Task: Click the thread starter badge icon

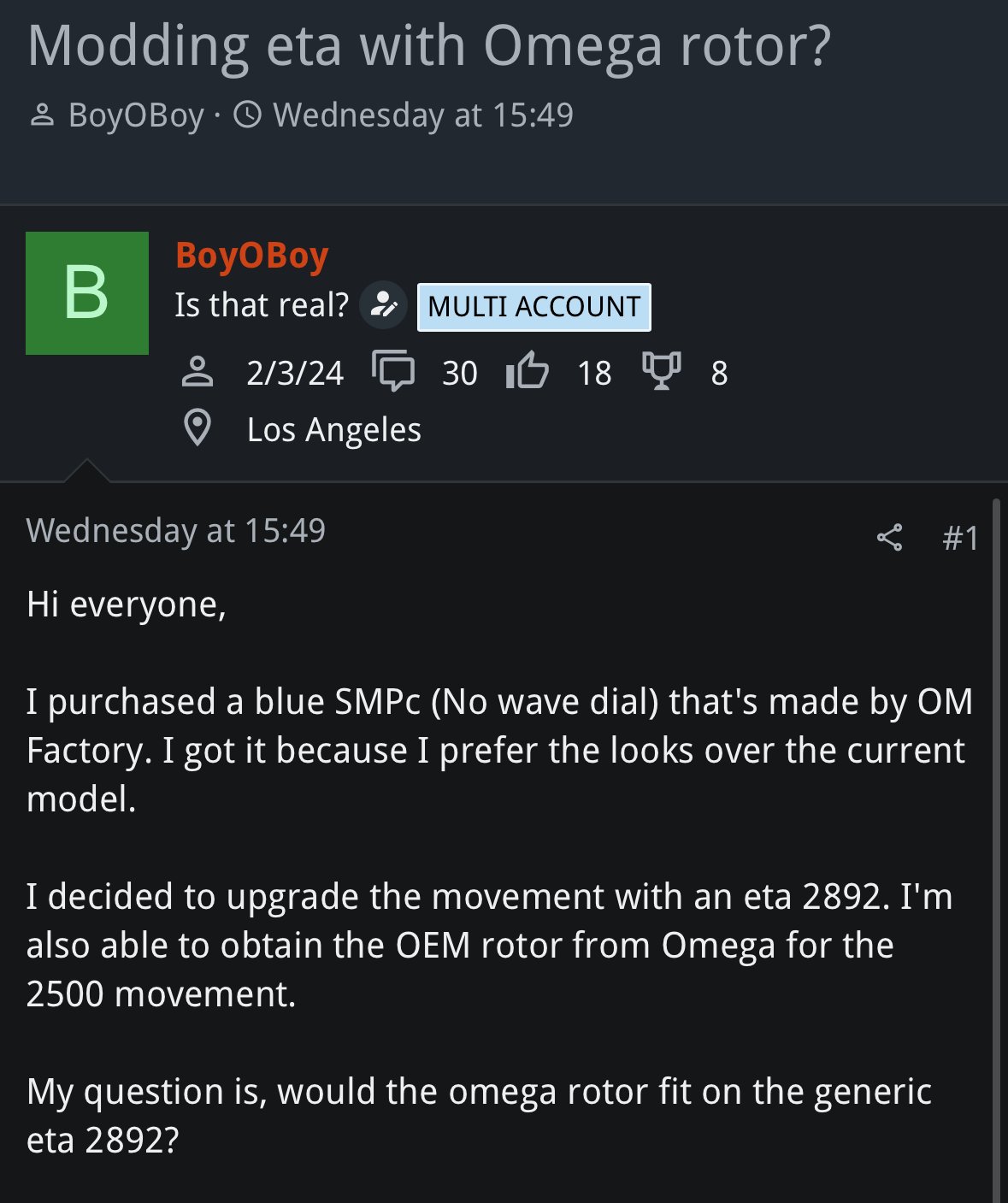Action: coord(382,305)
